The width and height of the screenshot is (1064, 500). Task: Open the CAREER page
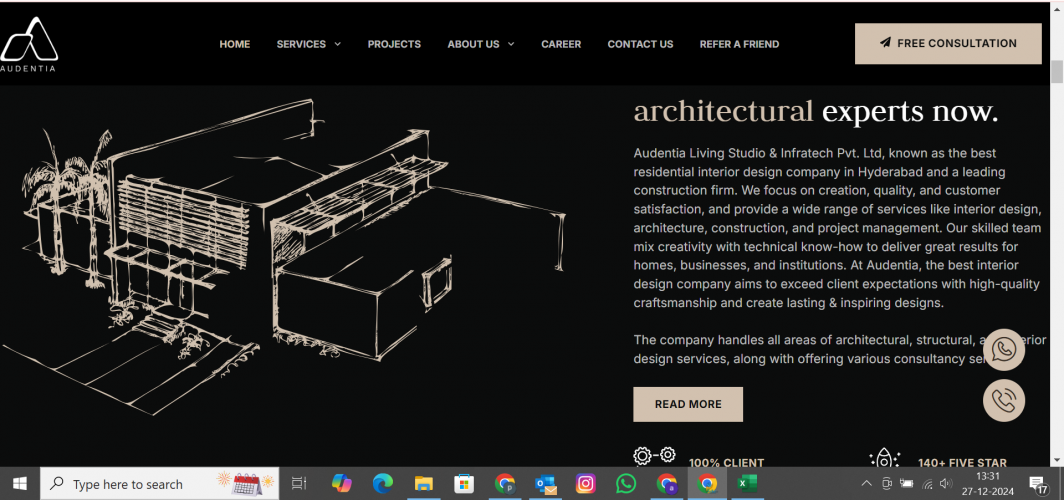pyautogui.click(x=561, y=44)
